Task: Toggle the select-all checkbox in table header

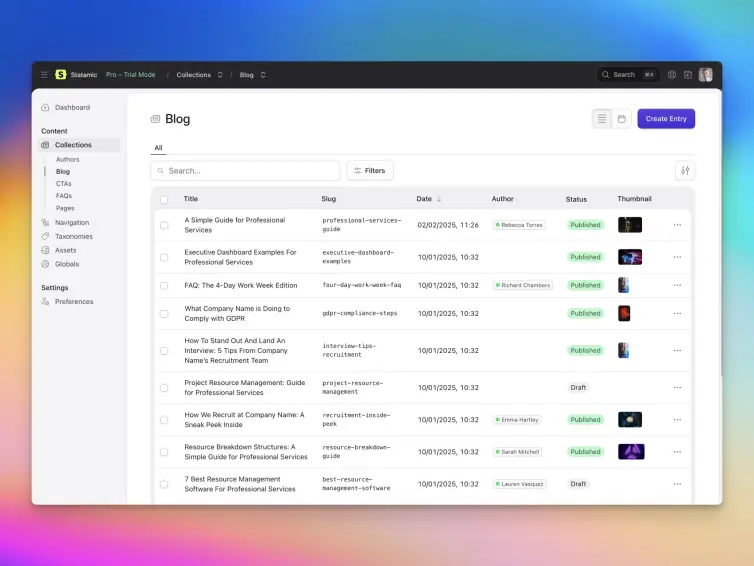Action: pos(164,200)
